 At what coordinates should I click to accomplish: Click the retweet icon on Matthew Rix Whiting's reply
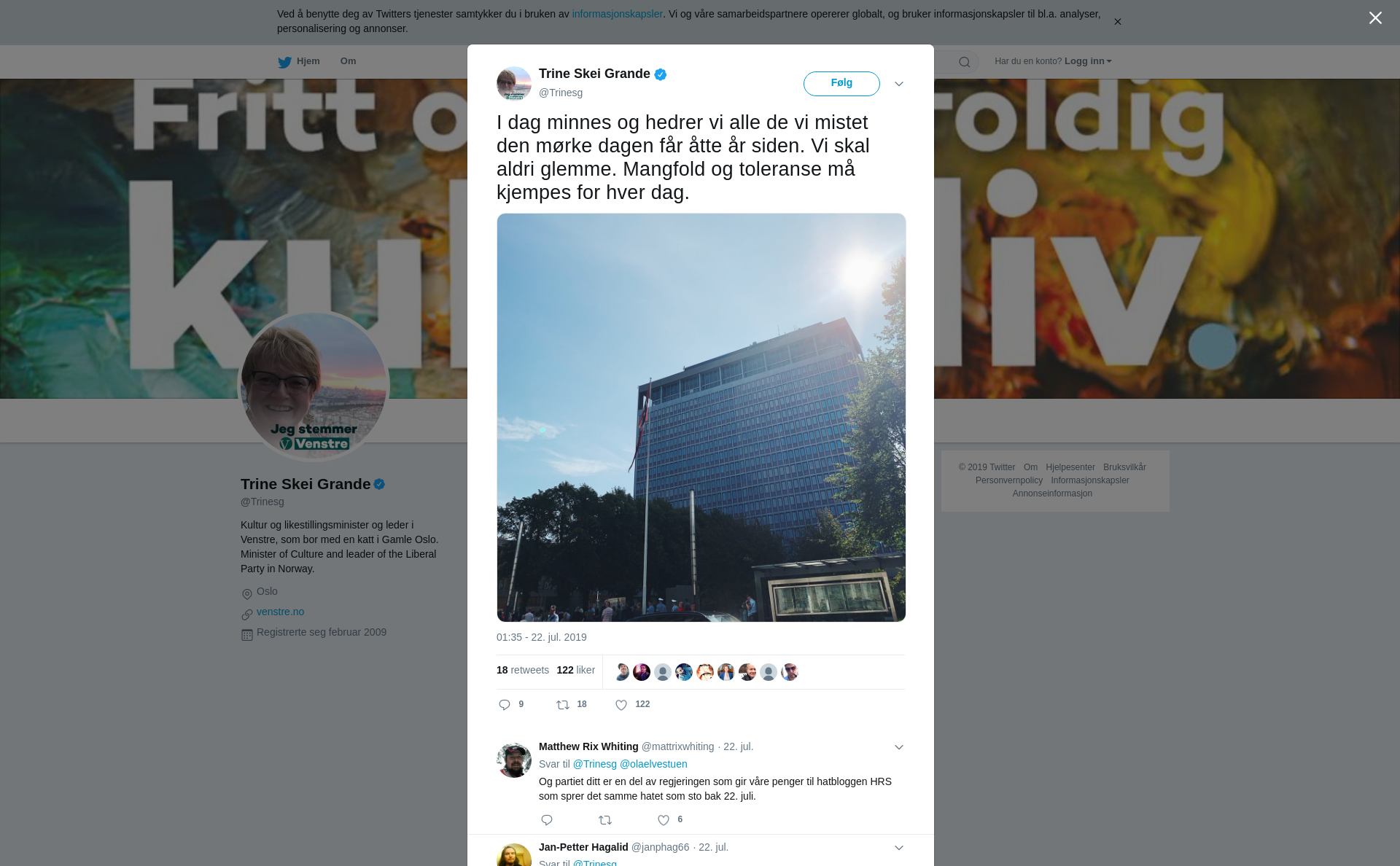pyautogui.click(x=605, y=820)
